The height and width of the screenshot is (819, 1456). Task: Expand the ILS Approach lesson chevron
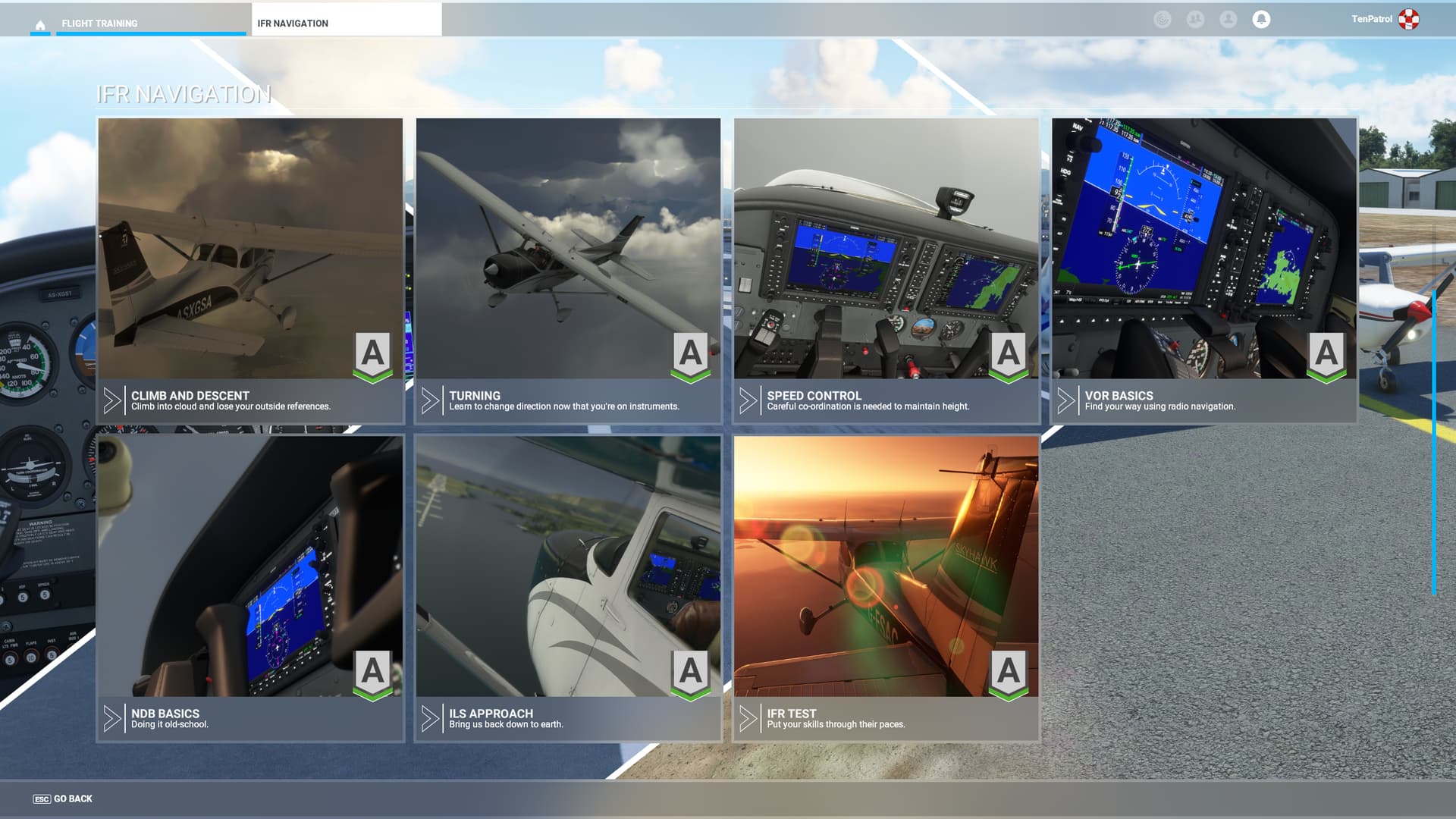tap(432, 717)
